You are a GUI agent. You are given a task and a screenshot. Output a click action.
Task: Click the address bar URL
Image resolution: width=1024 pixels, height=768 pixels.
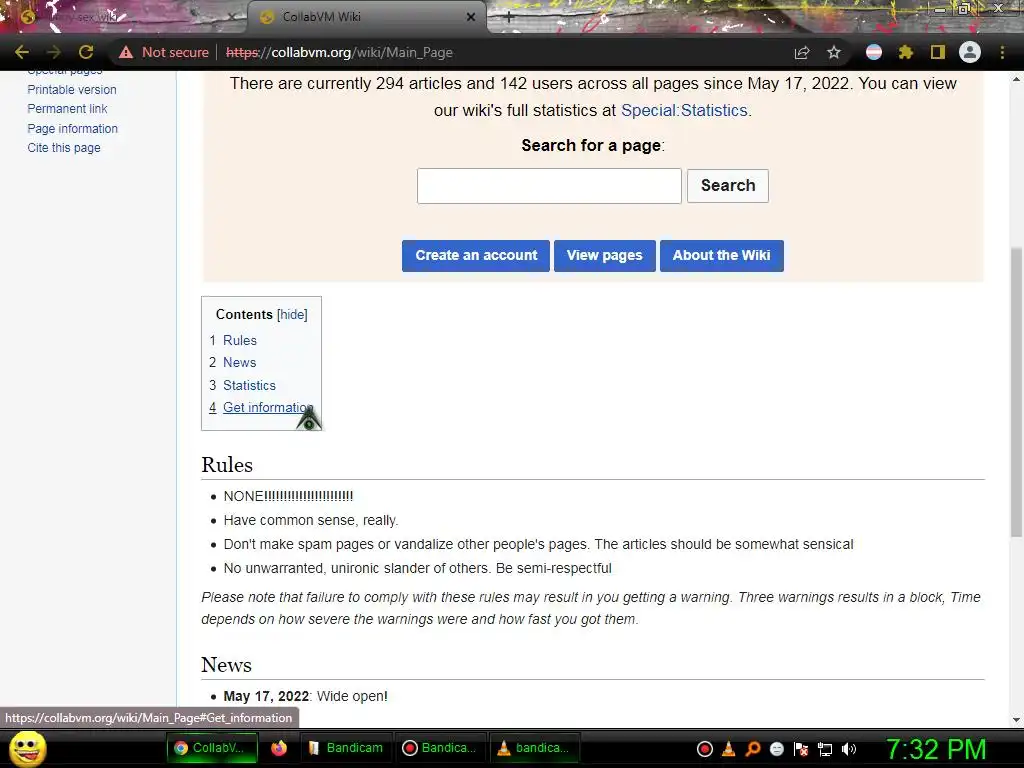[339, 52]
